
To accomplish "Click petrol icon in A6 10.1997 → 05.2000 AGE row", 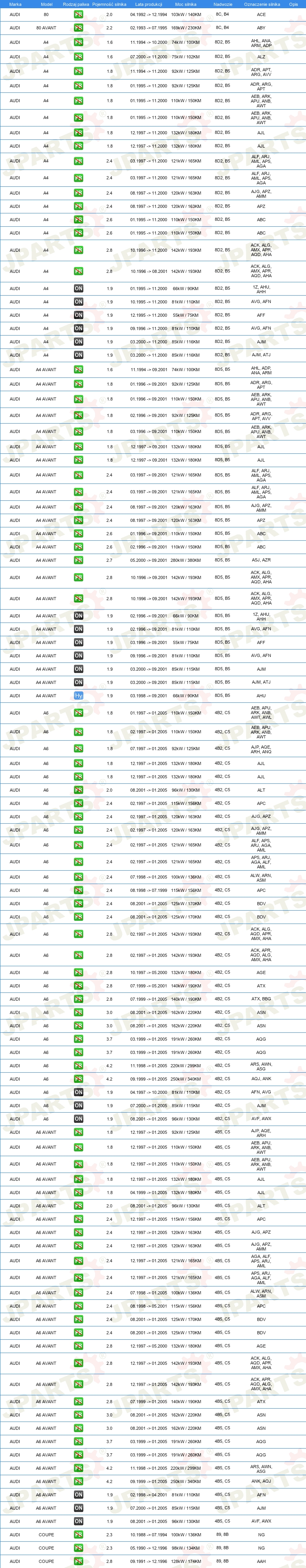I will pos(79,973).
